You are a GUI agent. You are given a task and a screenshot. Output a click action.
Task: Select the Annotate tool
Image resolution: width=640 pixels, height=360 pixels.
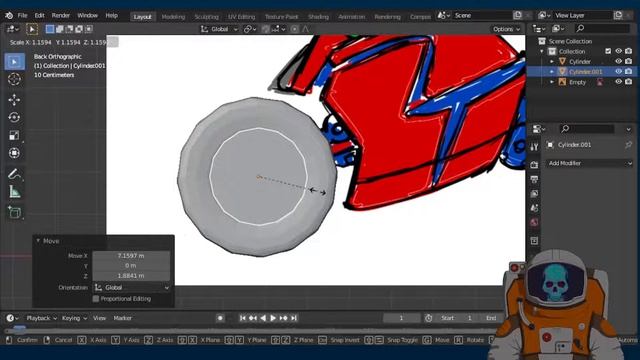click(x=14, y=174)
